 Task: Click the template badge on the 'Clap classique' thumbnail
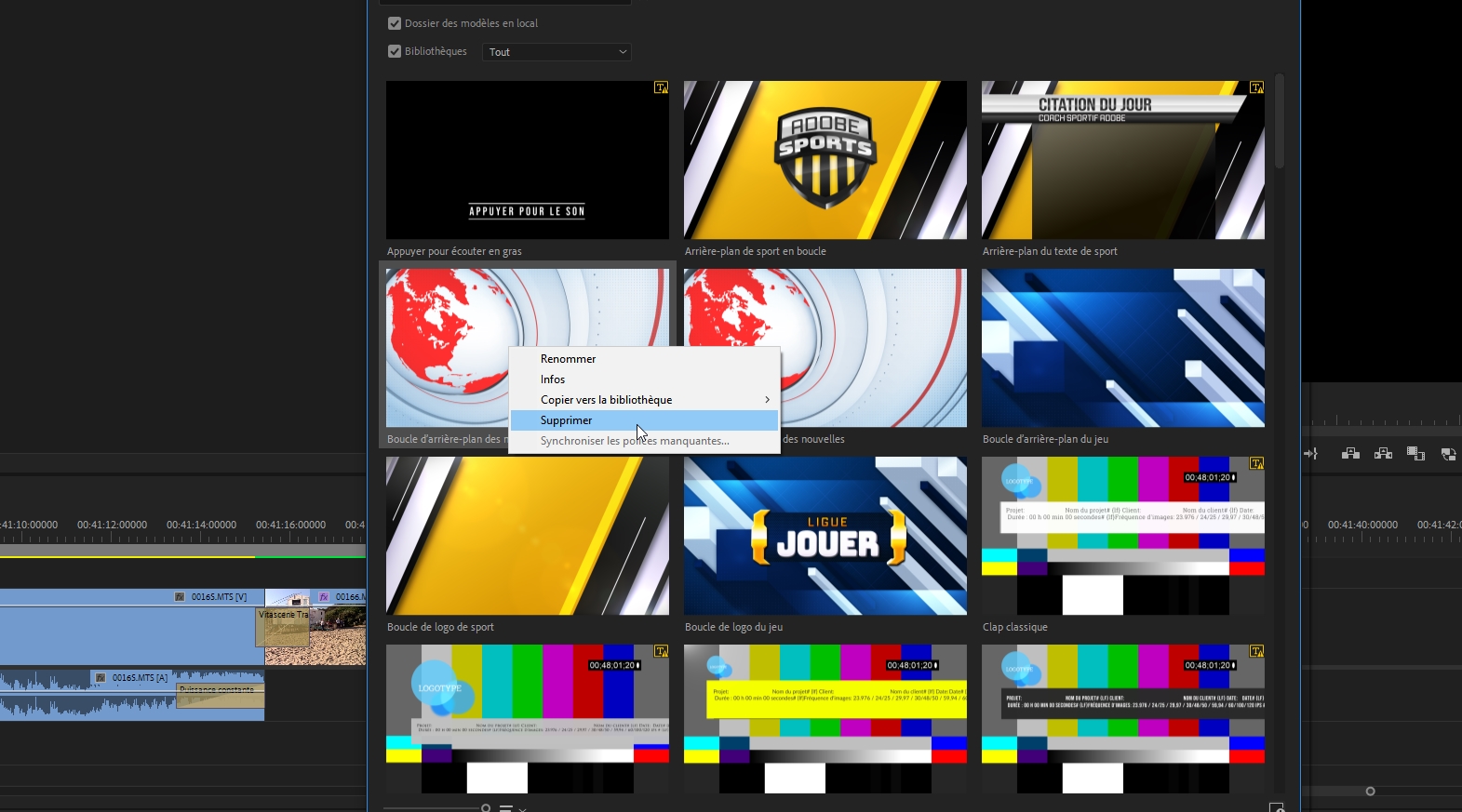[1256, 463]
